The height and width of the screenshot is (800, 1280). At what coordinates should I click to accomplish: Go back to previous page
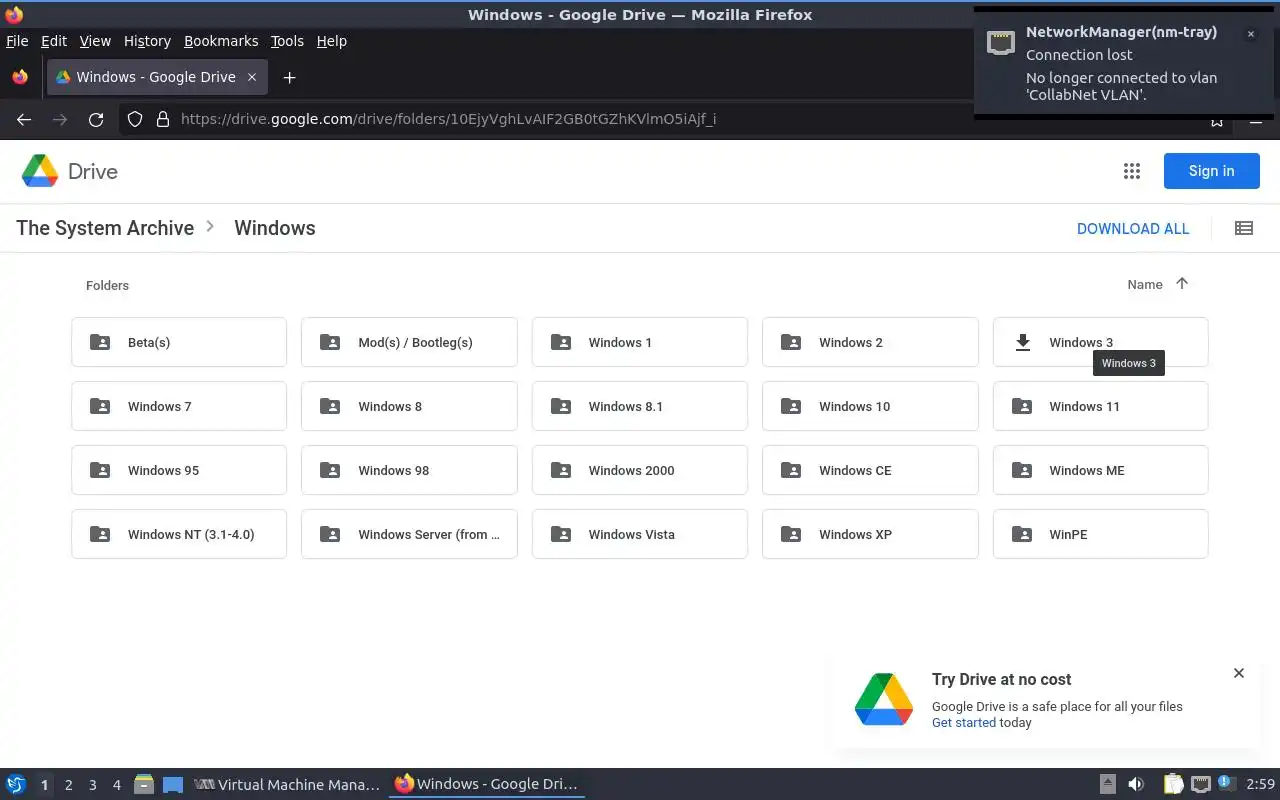[24, 119]
